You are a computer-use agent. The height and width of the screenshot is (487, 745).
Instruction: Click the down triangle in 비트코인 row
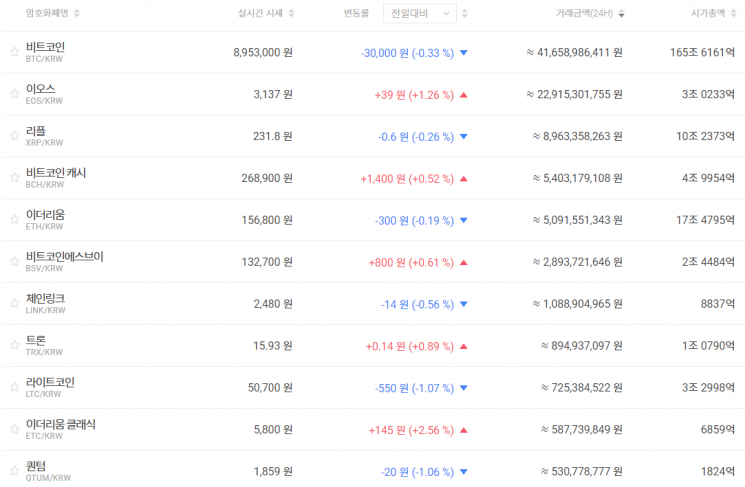click(464, 53)
